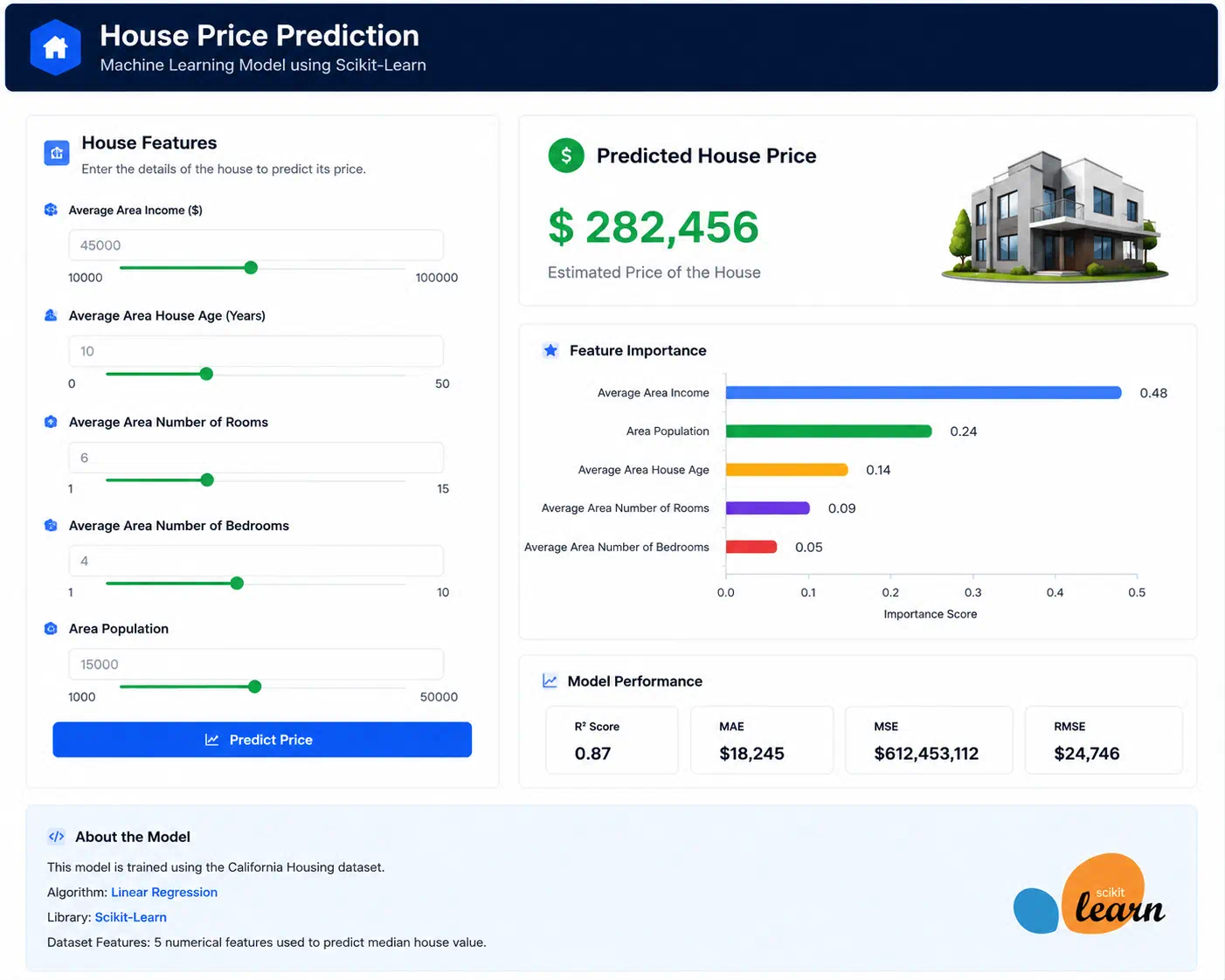Open the Linear Regression link
This screenshot has width=1225, height=980.
164,892
